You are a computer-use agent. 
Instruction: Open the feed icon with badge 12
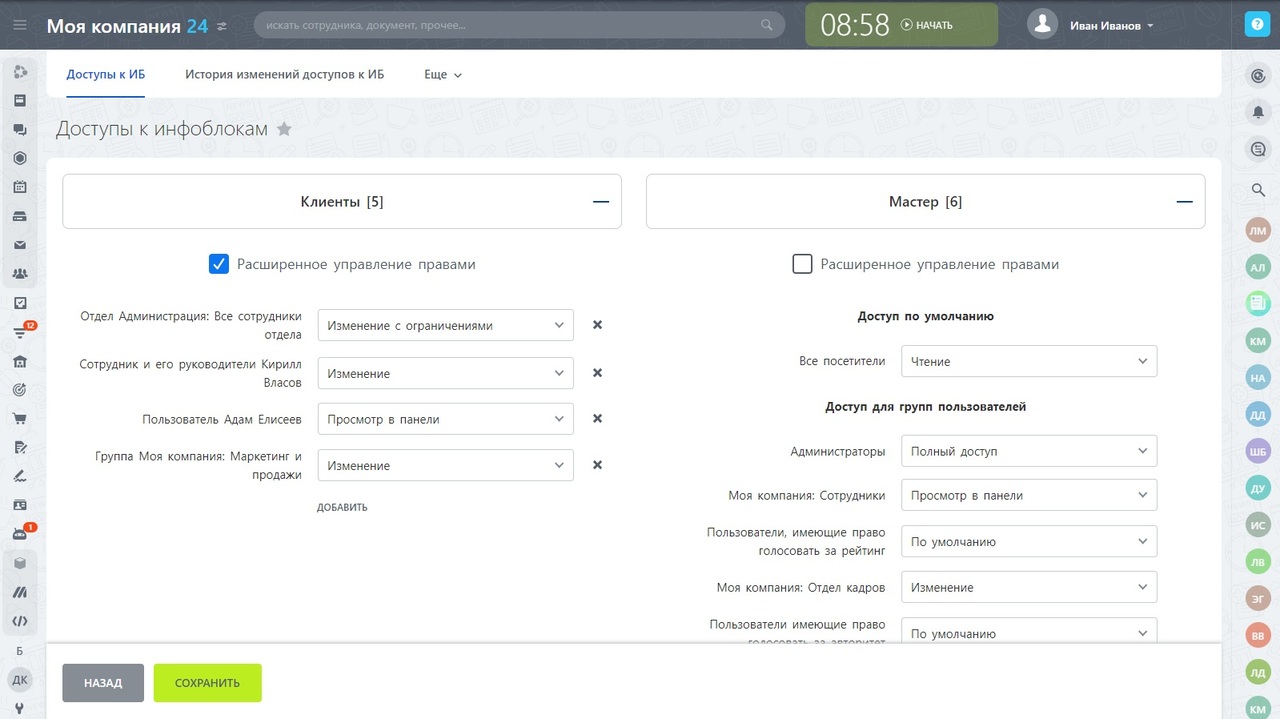(20, 332)
